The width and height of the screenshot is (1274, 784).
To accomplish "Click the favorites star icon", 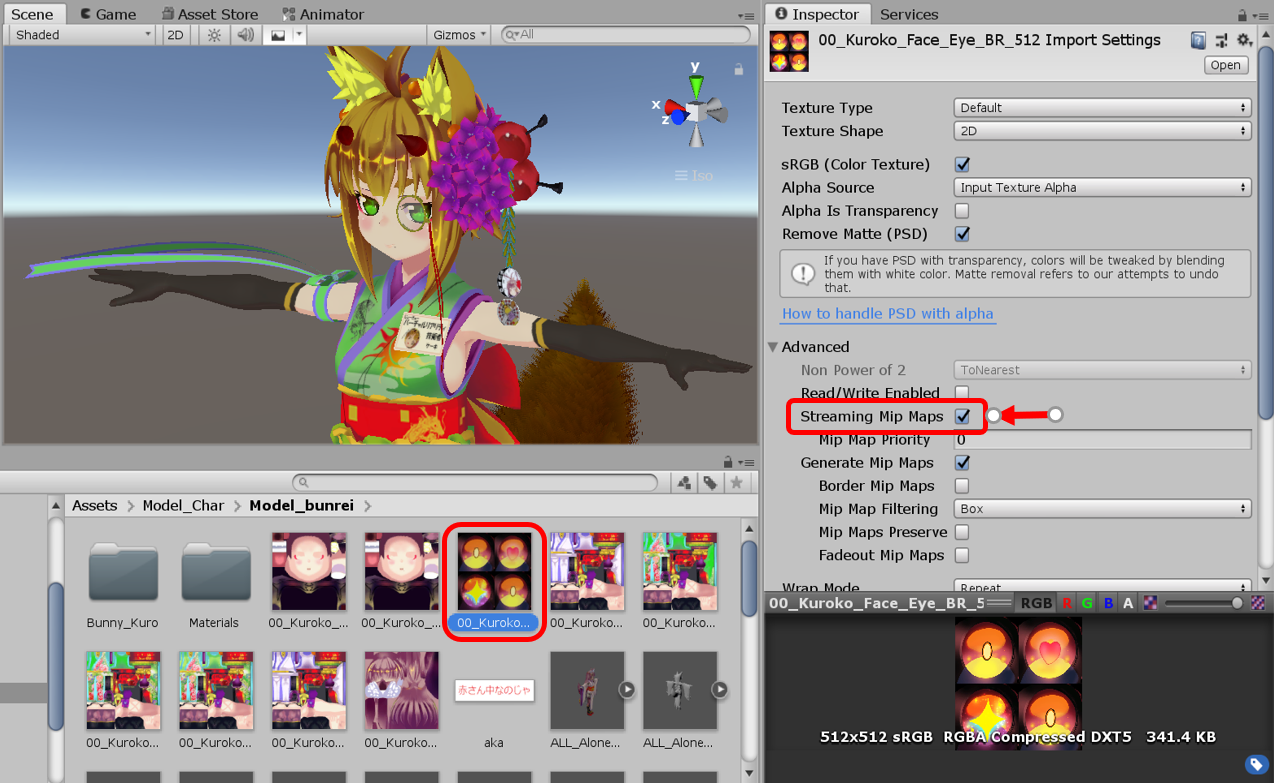I will coord(736,483).
